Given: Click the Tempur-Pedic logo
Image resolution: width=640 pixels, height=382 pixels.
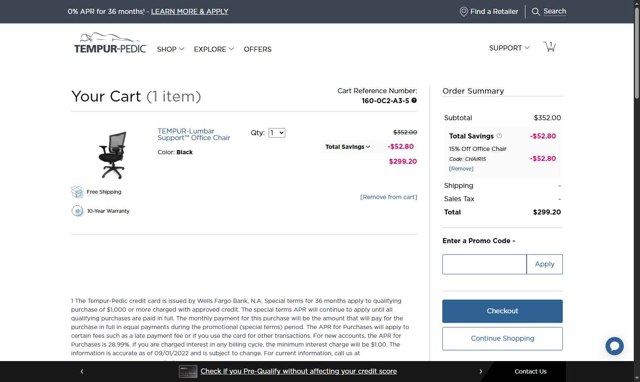Looking at the screenshot, I should pos(110,43).
